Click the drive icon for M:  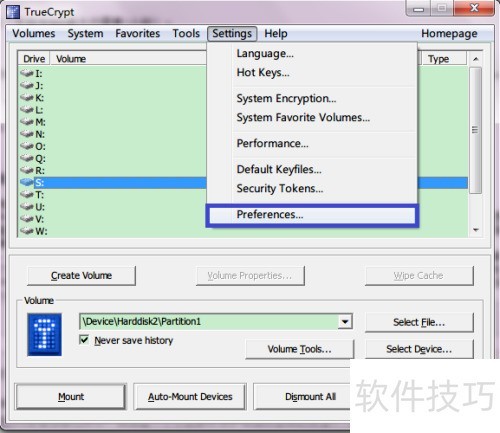27,122
